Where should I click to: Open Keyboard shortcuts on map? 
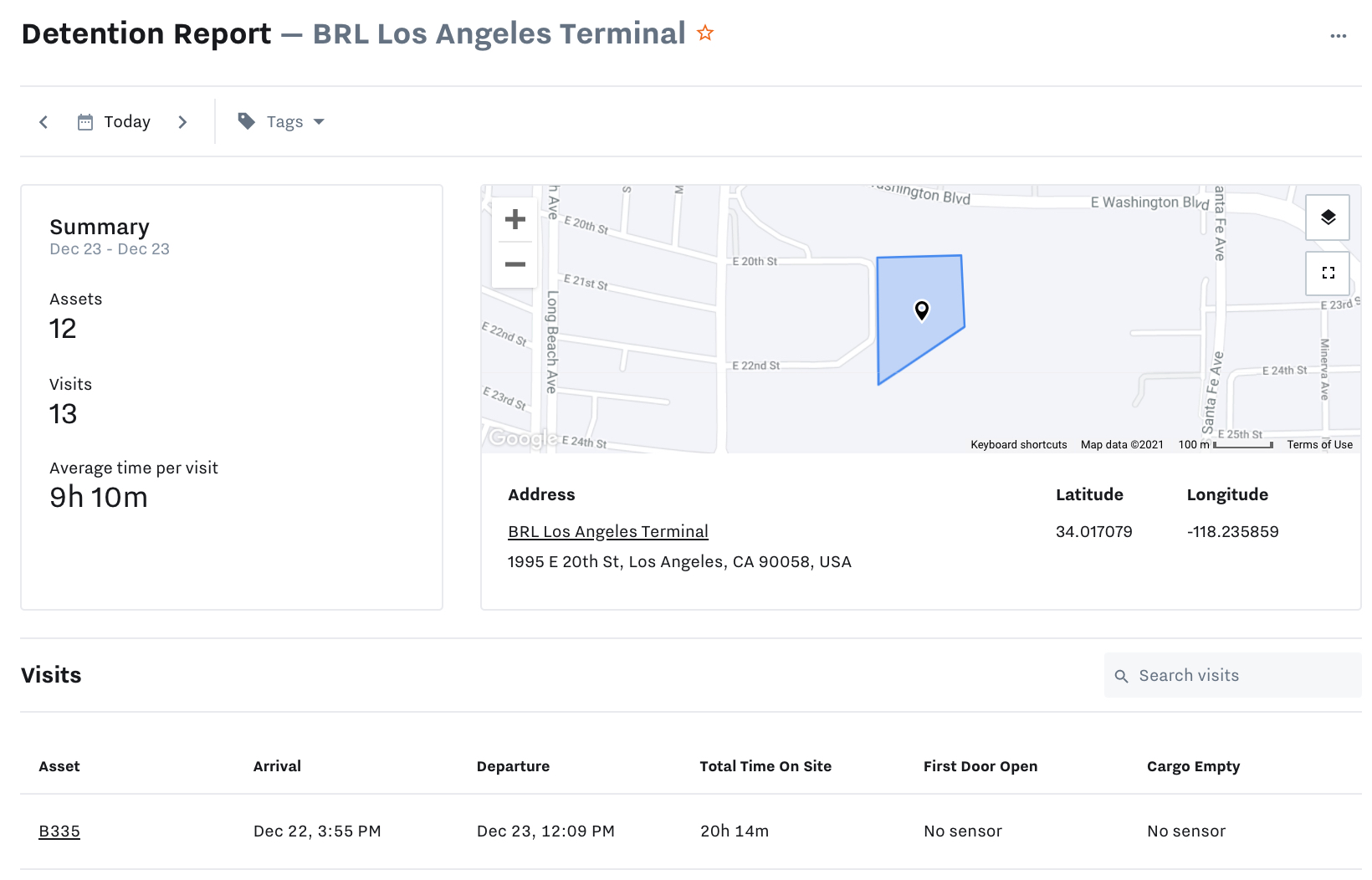(1019, 445)
